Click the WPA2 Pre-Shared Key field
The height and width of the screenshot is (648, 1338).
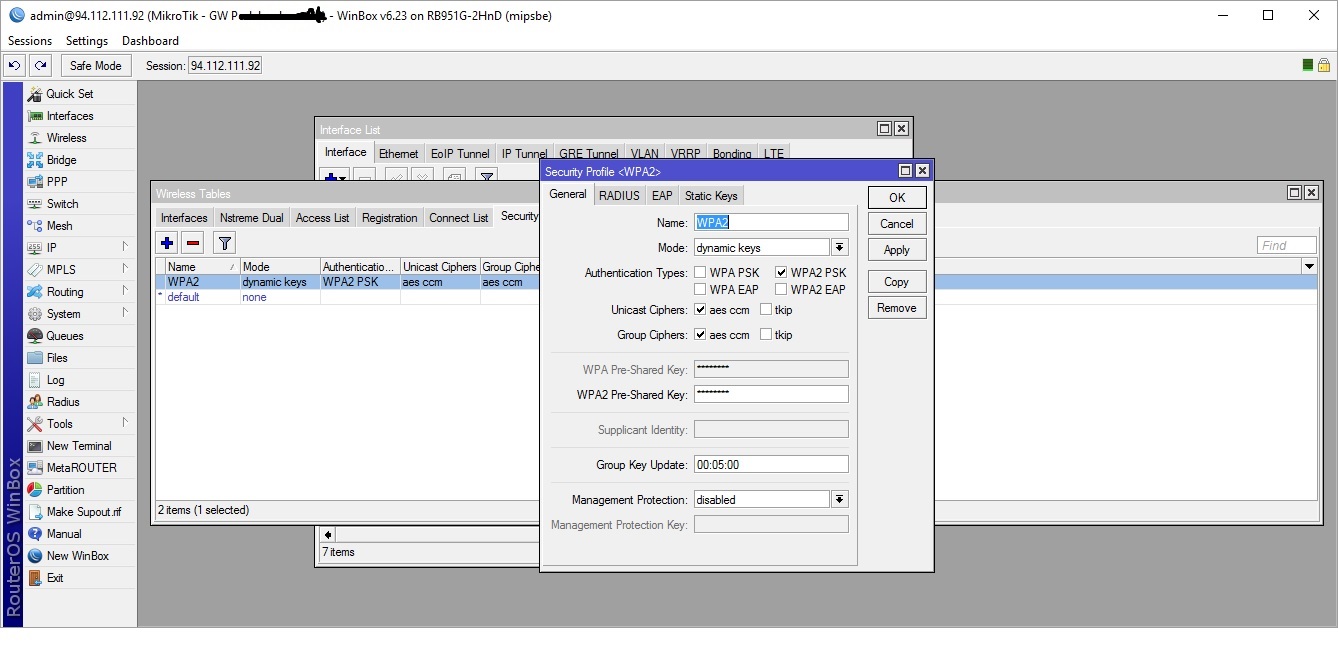point(771,394)
